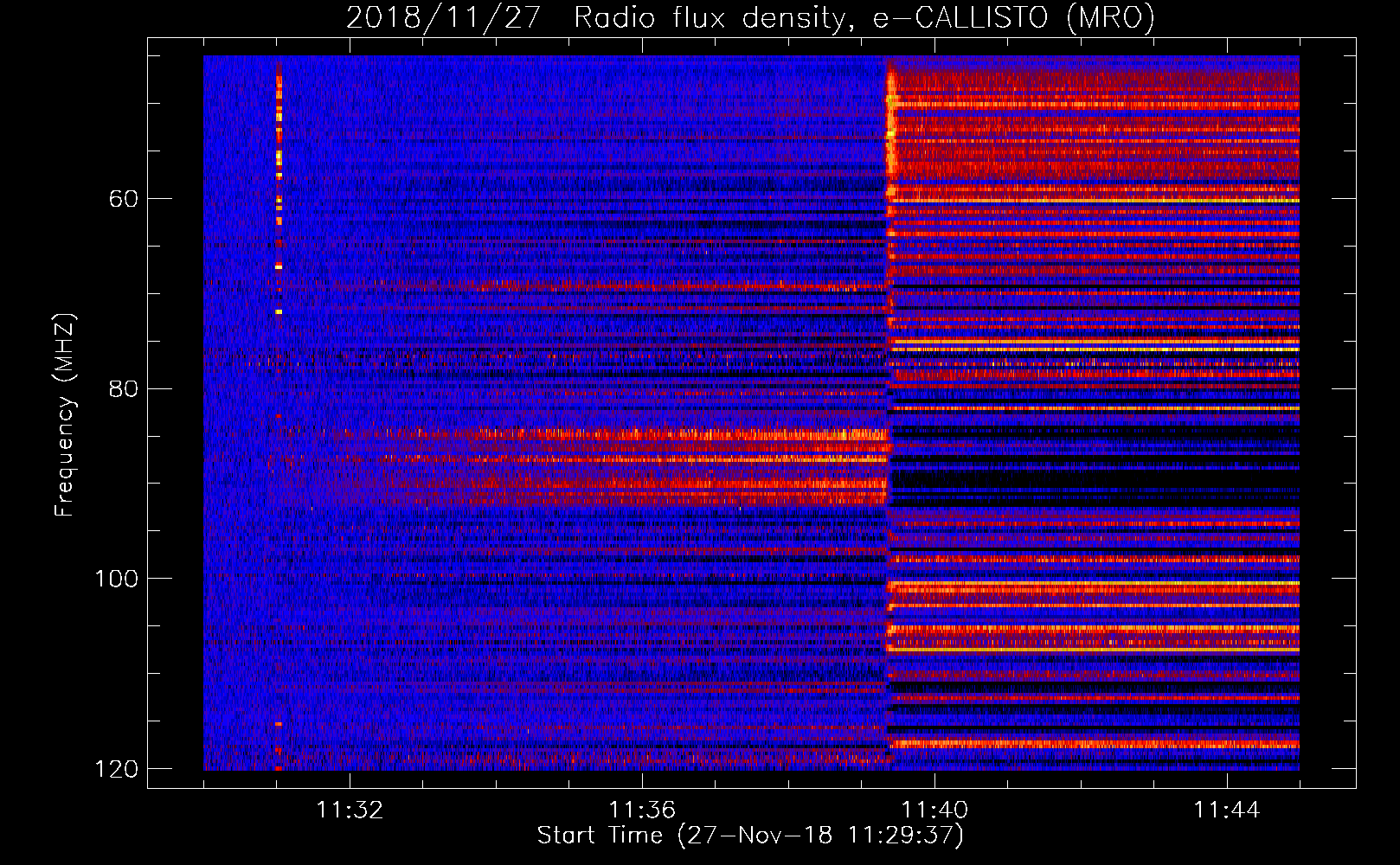Click the 60 frequency tick label
The width and height of the screenshot is (1400, 865).
pyautogui.click(x=124, y=199)
